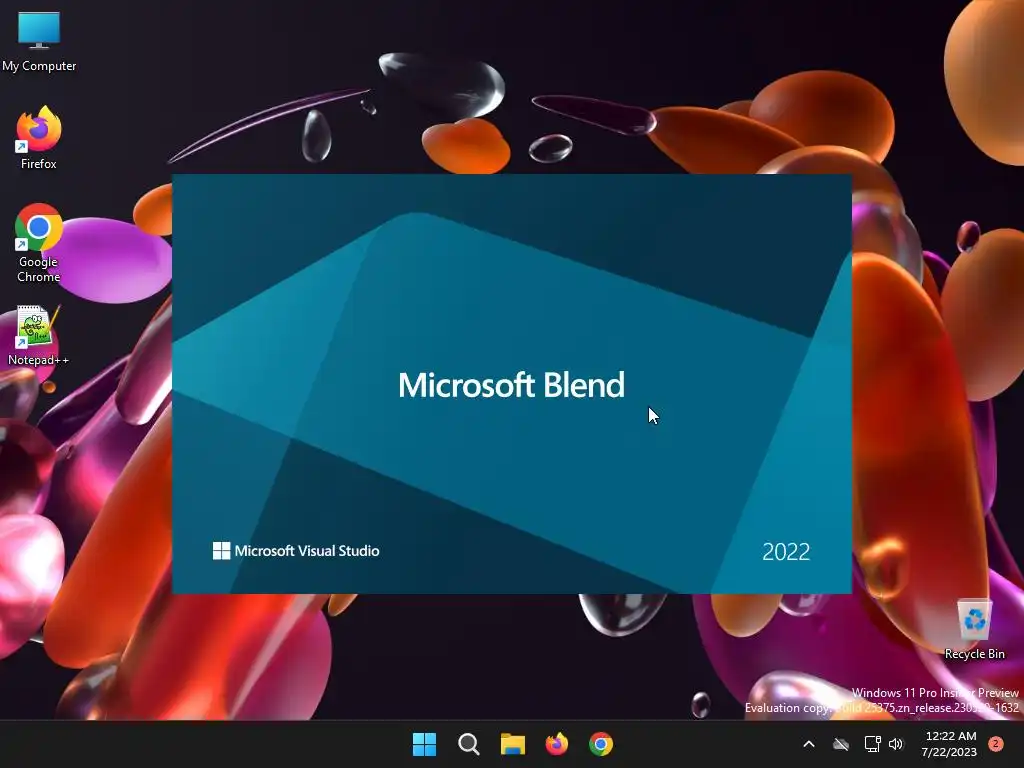Select the Notepad++ desktop shortcut
The height and width of the screenshot is (768, 1024).
[39, 336]
